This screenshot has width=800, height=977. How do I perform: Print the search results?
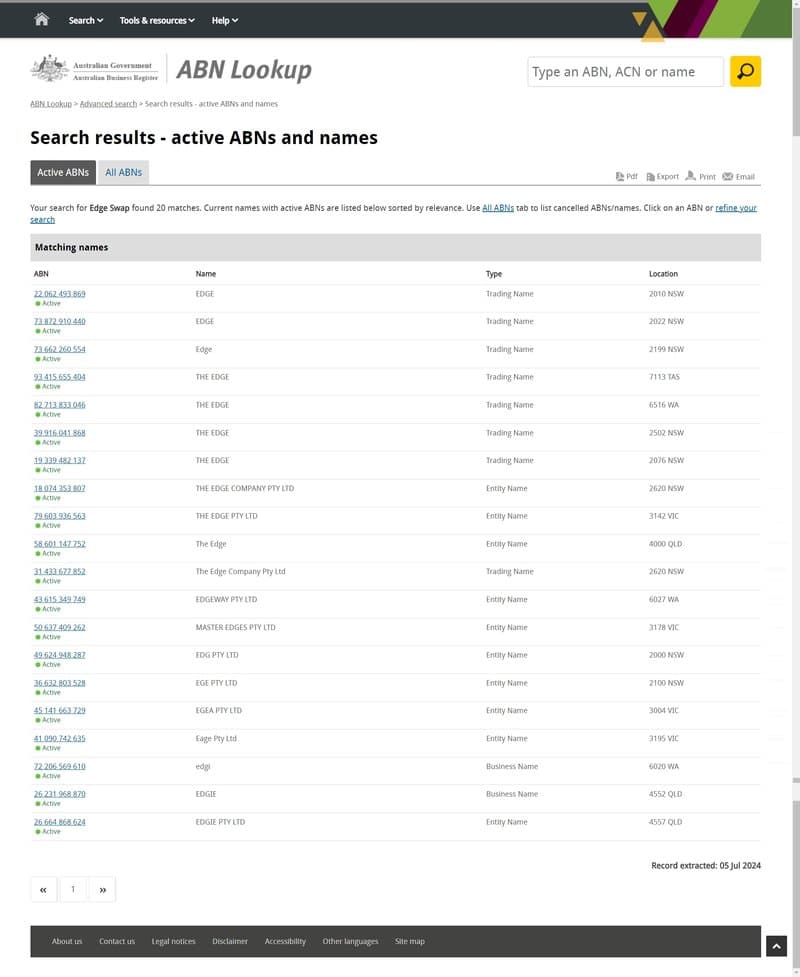(700, 176)
